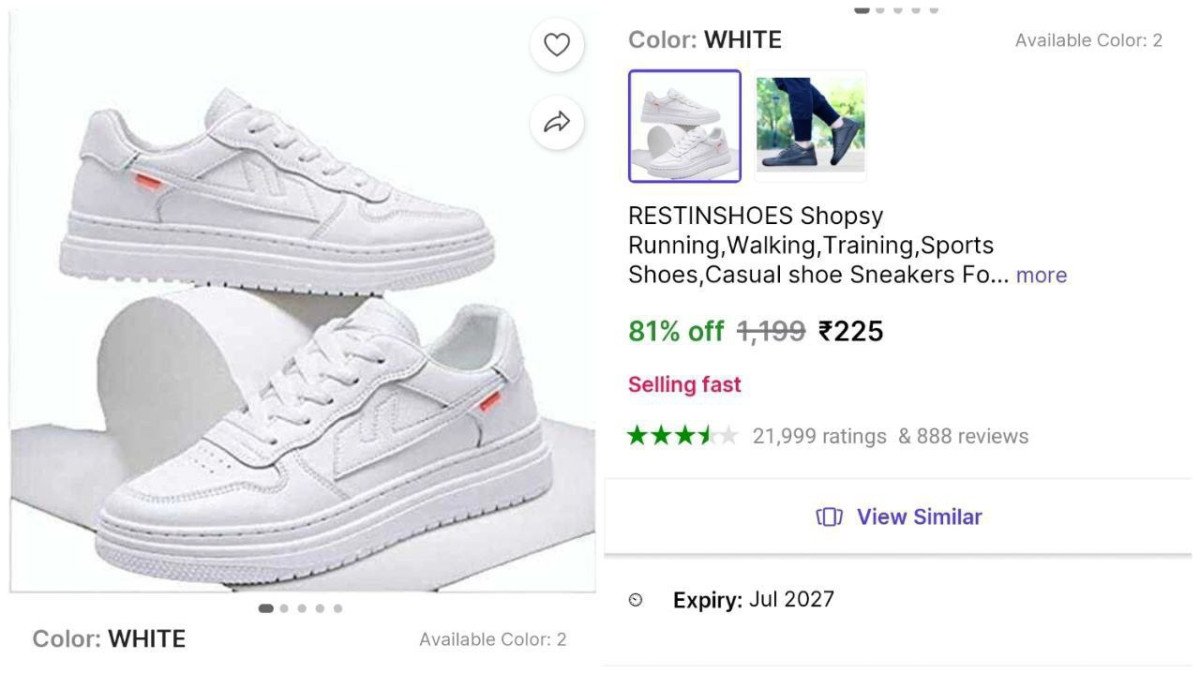Click Available Color: 2 beside thumbnails
The height and width of the screenshot is (674, 1200).
(1088, 41)
